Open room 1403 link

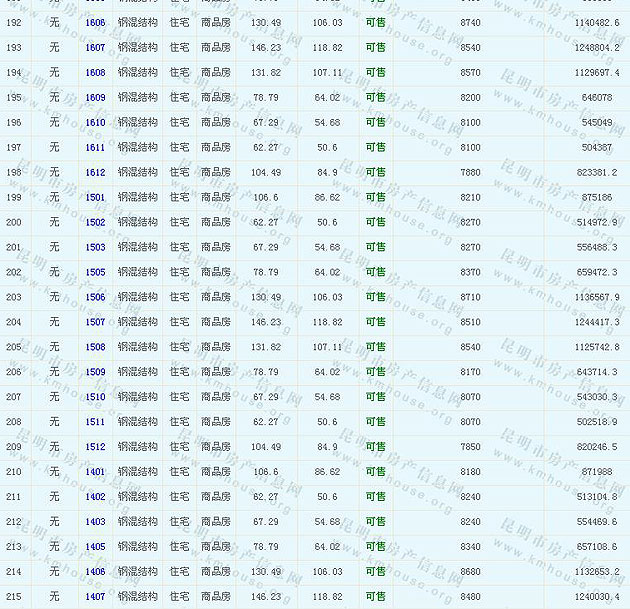point(95,522)
